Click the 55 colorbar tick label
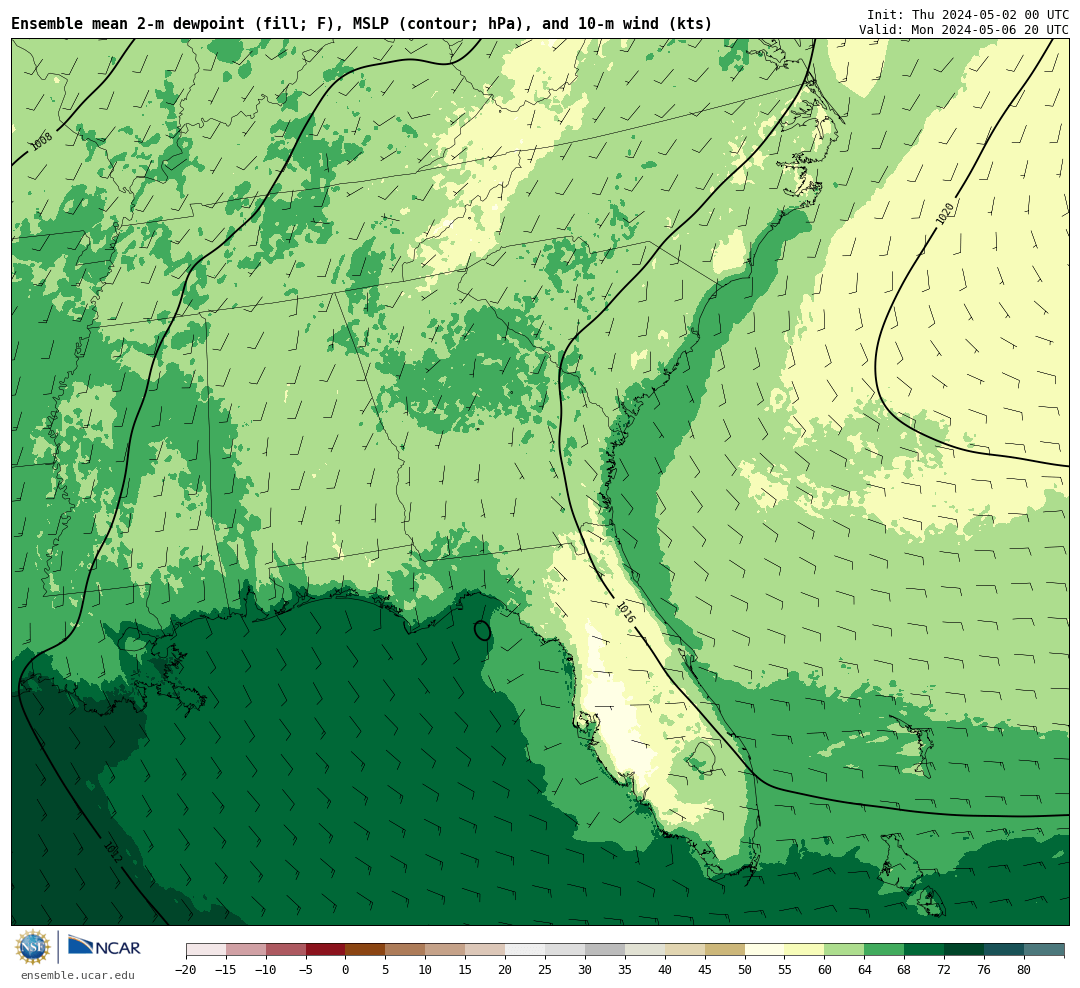Viewport: 1080px width, 988px height. (x=785, y=970)
